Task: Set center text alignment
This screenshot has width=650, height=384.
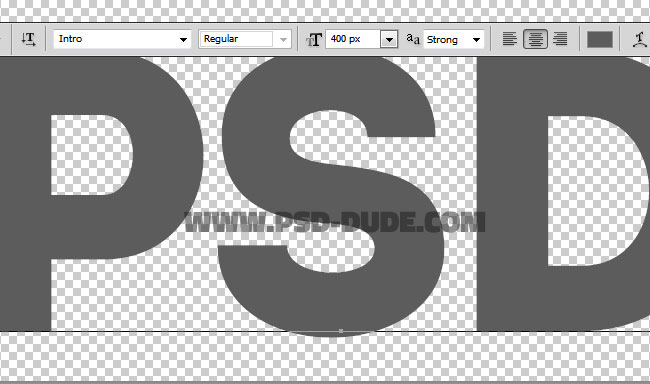Action: pos(535,39)
